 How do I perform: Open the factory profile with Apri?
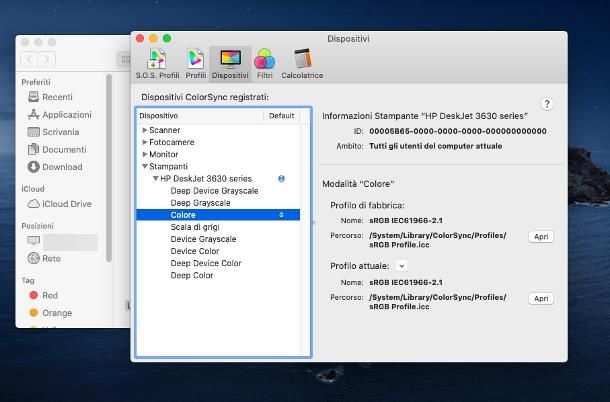point(541,237)
